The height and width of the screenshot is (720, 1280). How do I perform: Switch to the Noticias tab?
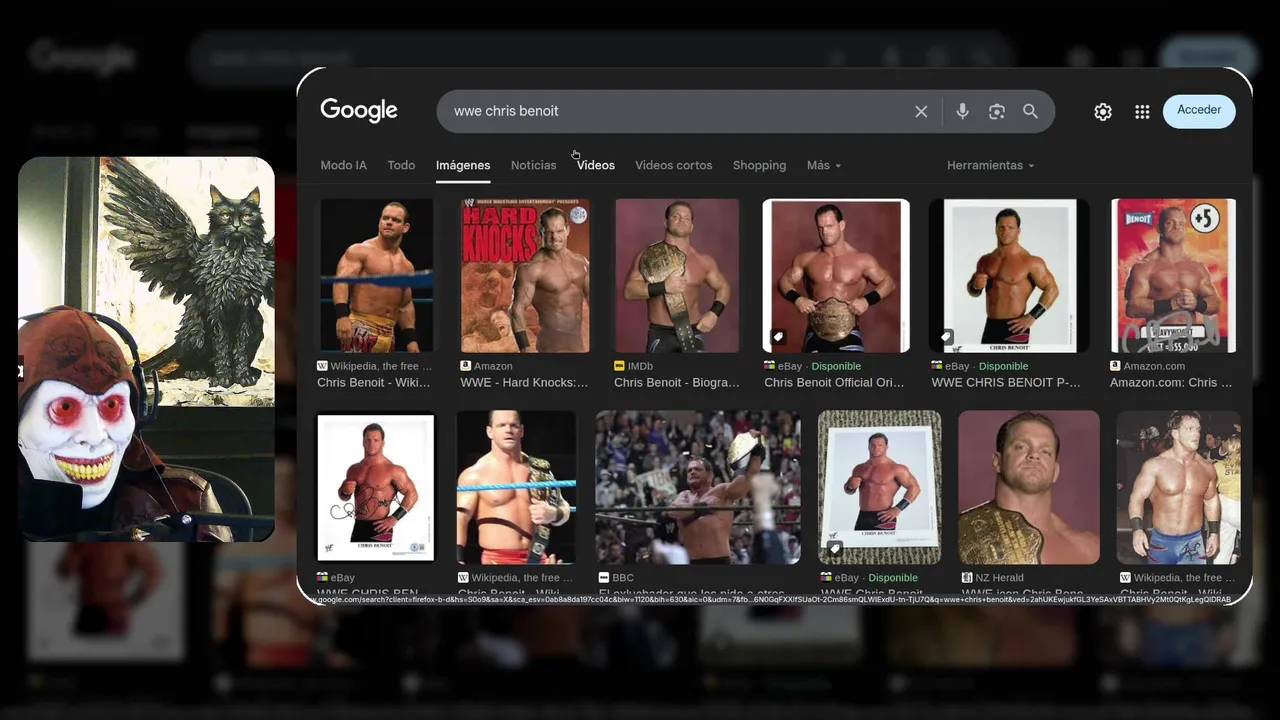click(x=533, y=165)
